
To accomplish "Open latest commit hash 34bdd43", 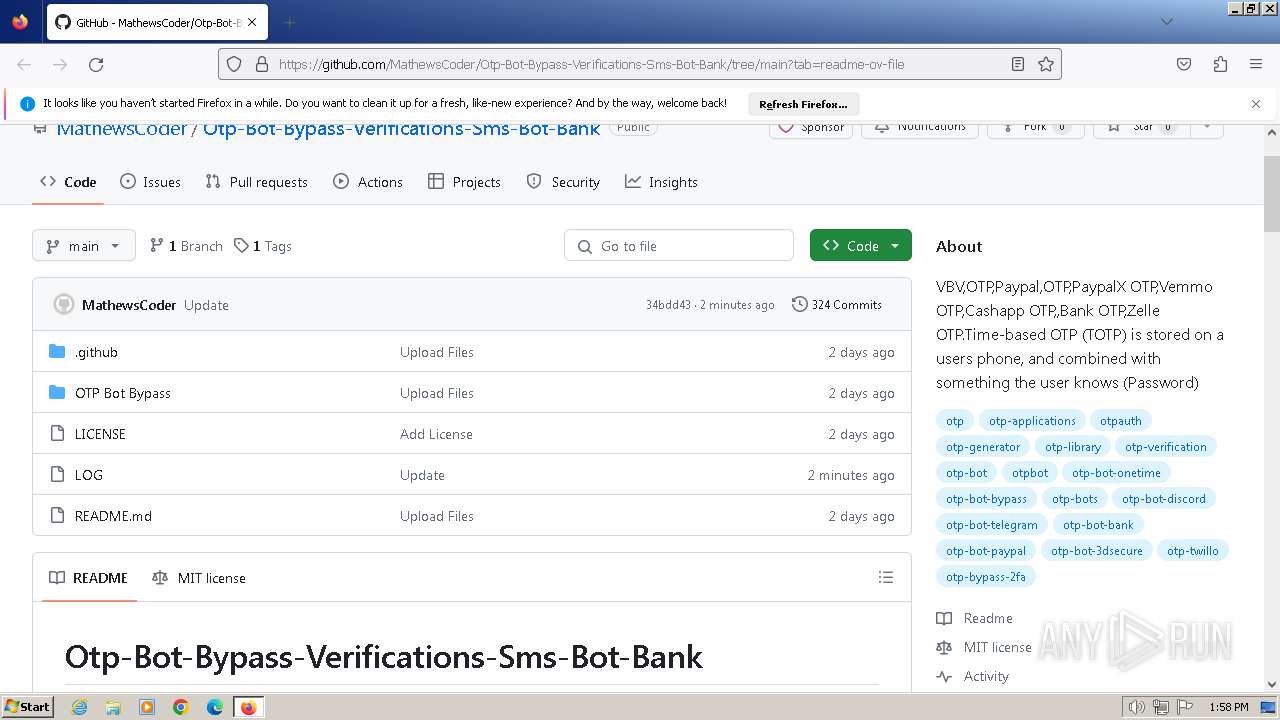I will point(668,305).
